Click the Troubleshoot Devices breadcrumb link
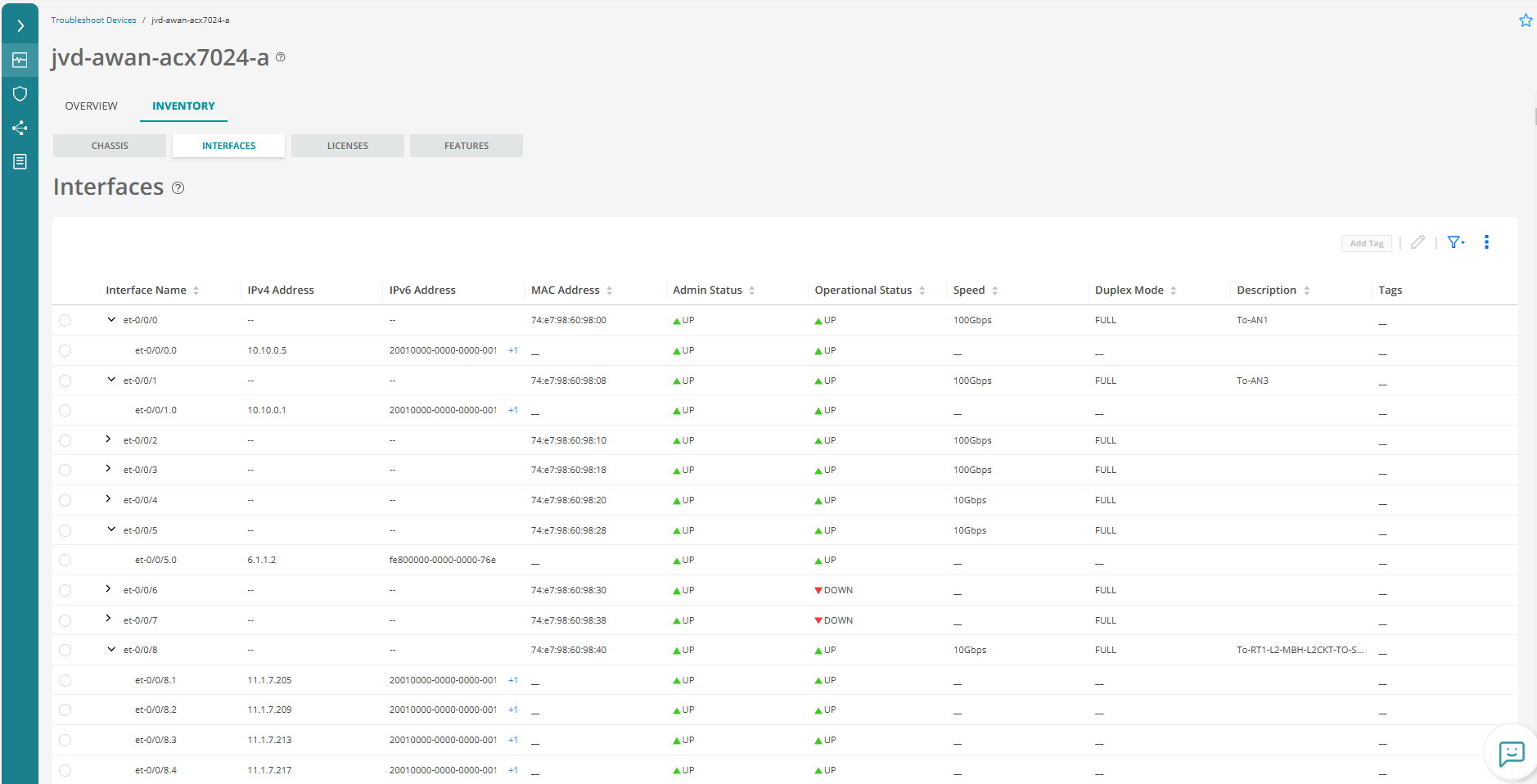The image size is (1537, 784). [x=93, y=20]
